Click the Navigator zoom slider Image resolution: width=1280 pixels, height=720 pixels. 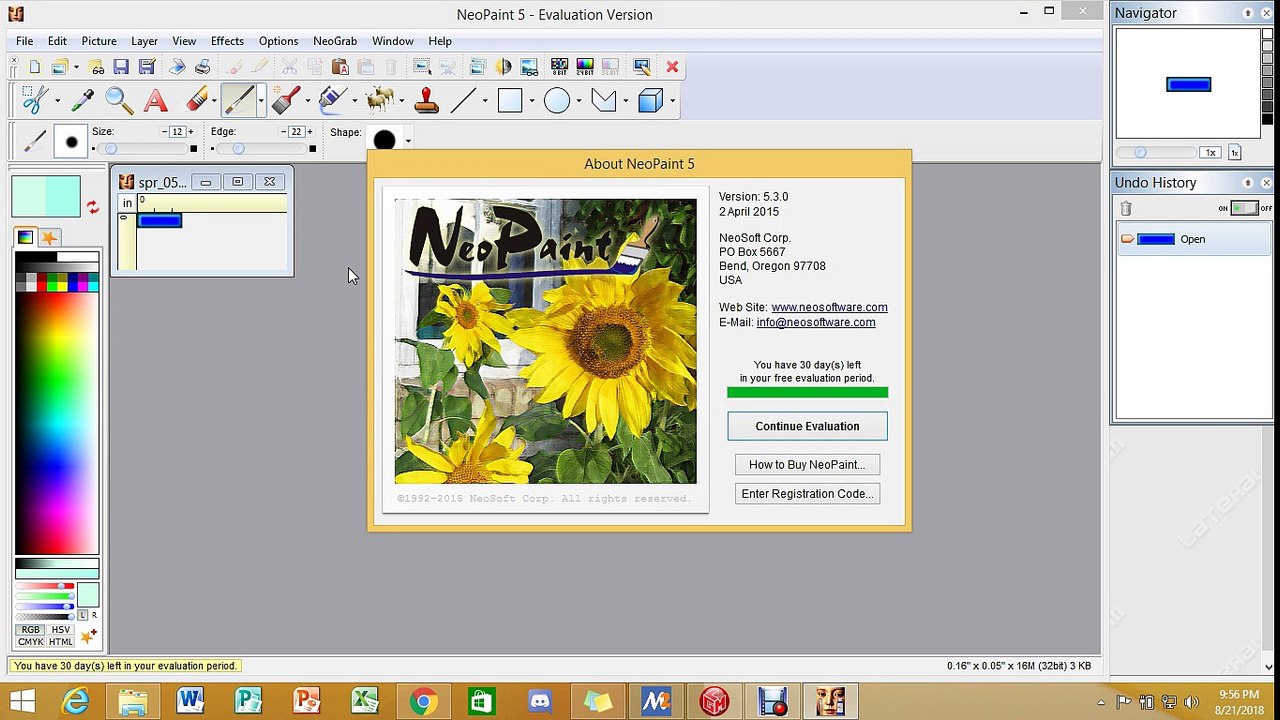click(1156, 153)
